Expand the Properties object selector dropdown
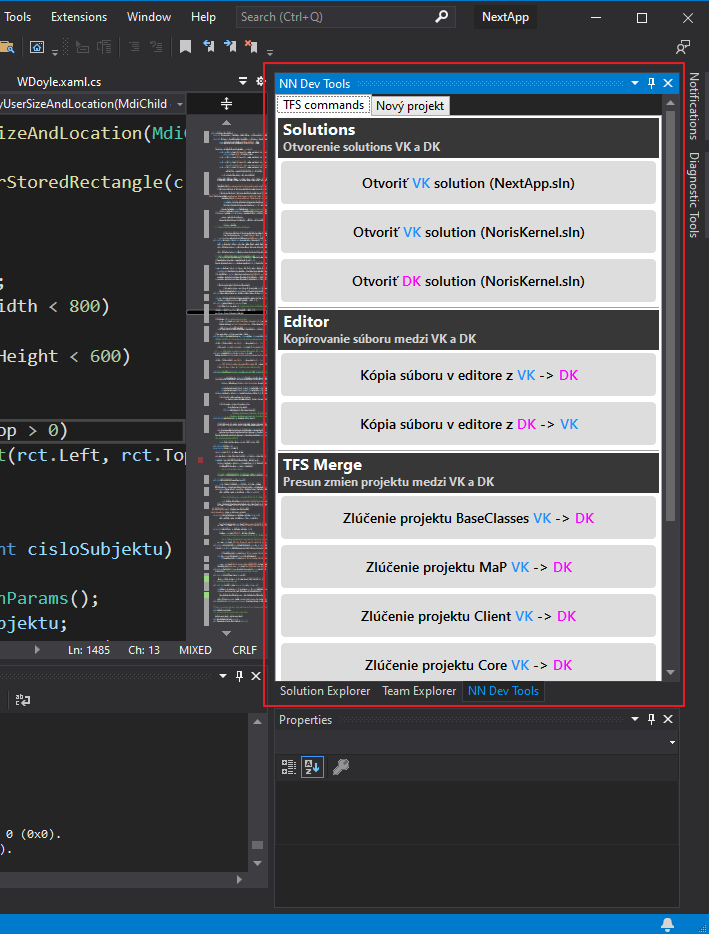Viewport: 709px width, 934px height. (x=672, y=743)
